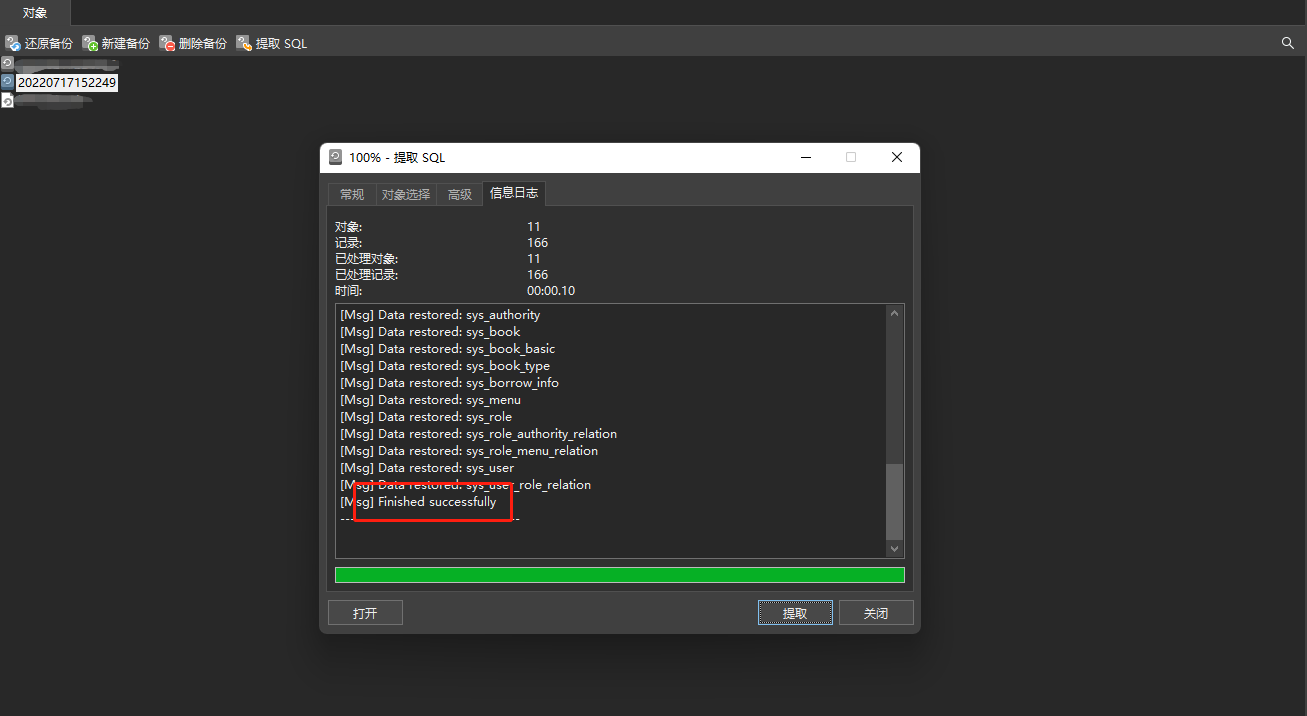The image size is (1307, 716).
Task: Select the backup item 20220717152249
Action: point(66,82)
